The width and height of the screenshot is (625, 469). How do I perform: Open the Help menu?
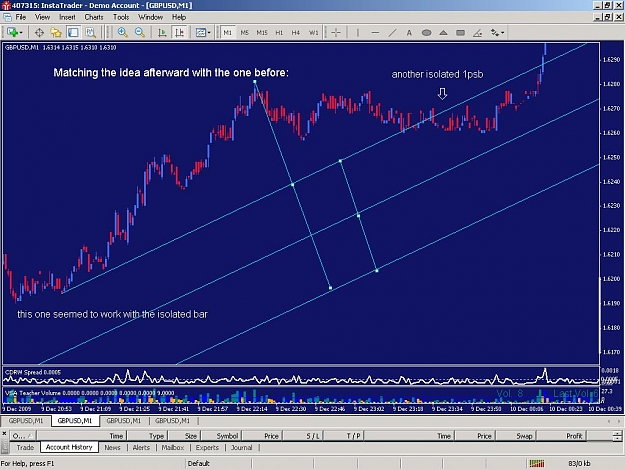pos(179,17)
